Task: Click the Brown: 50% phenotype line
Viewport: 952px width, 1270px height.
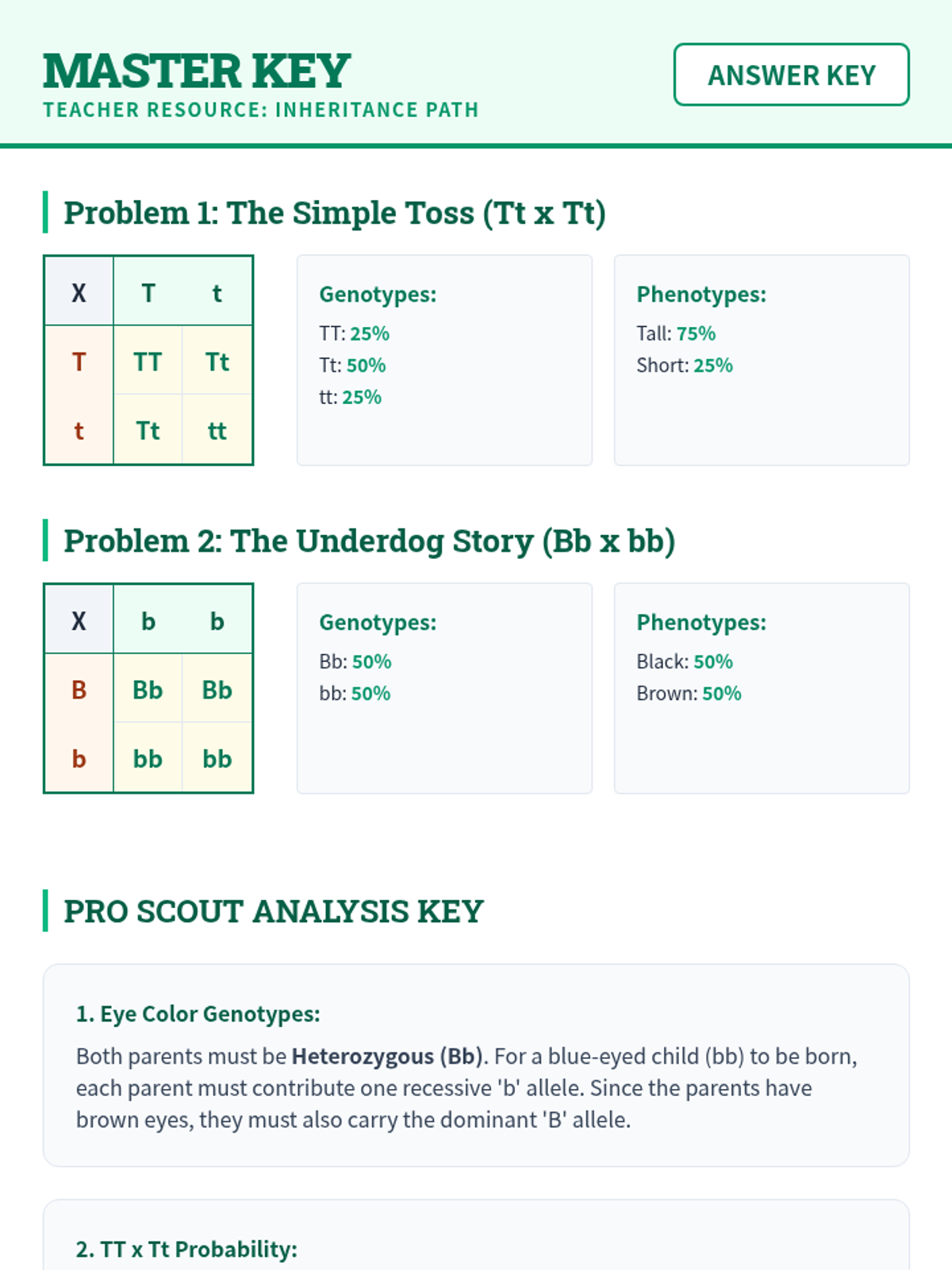Action: (689, 693)
